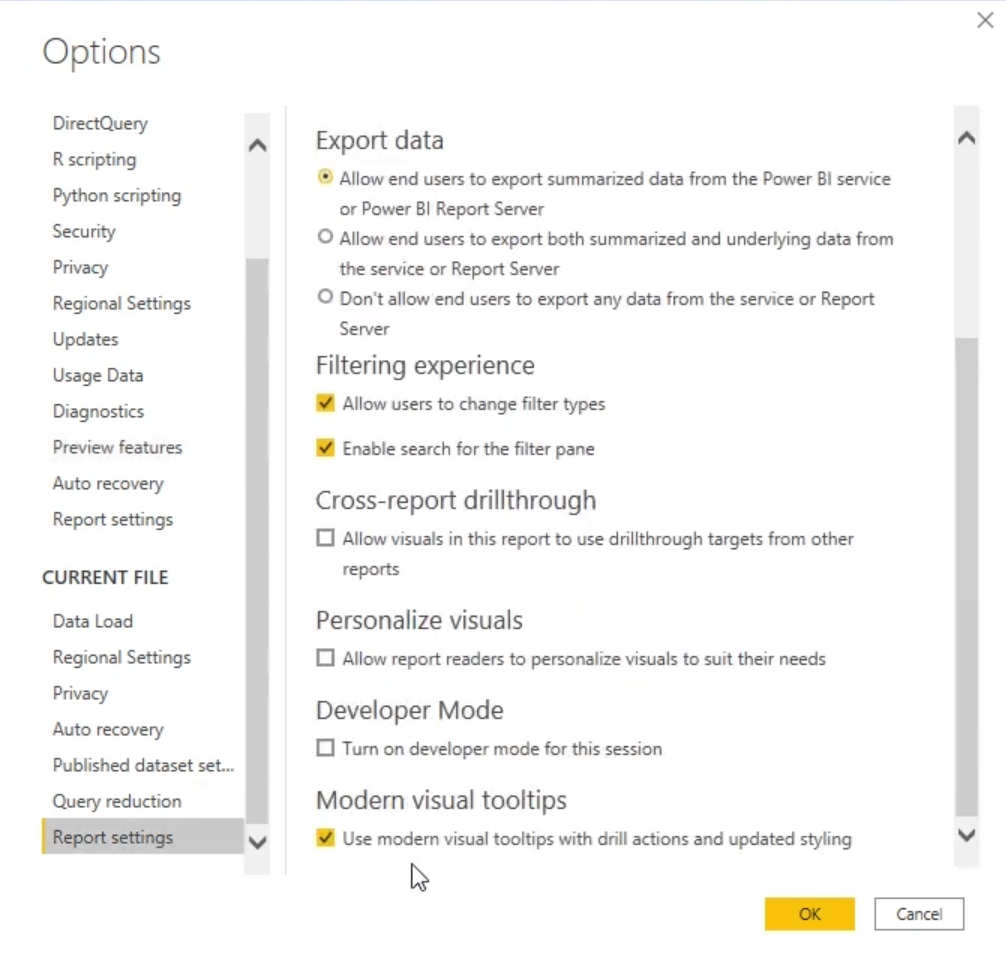This screenshot has width=1006, height=966.
Task: Confirm changes with OK button
Action: click(x=809, y=913)
